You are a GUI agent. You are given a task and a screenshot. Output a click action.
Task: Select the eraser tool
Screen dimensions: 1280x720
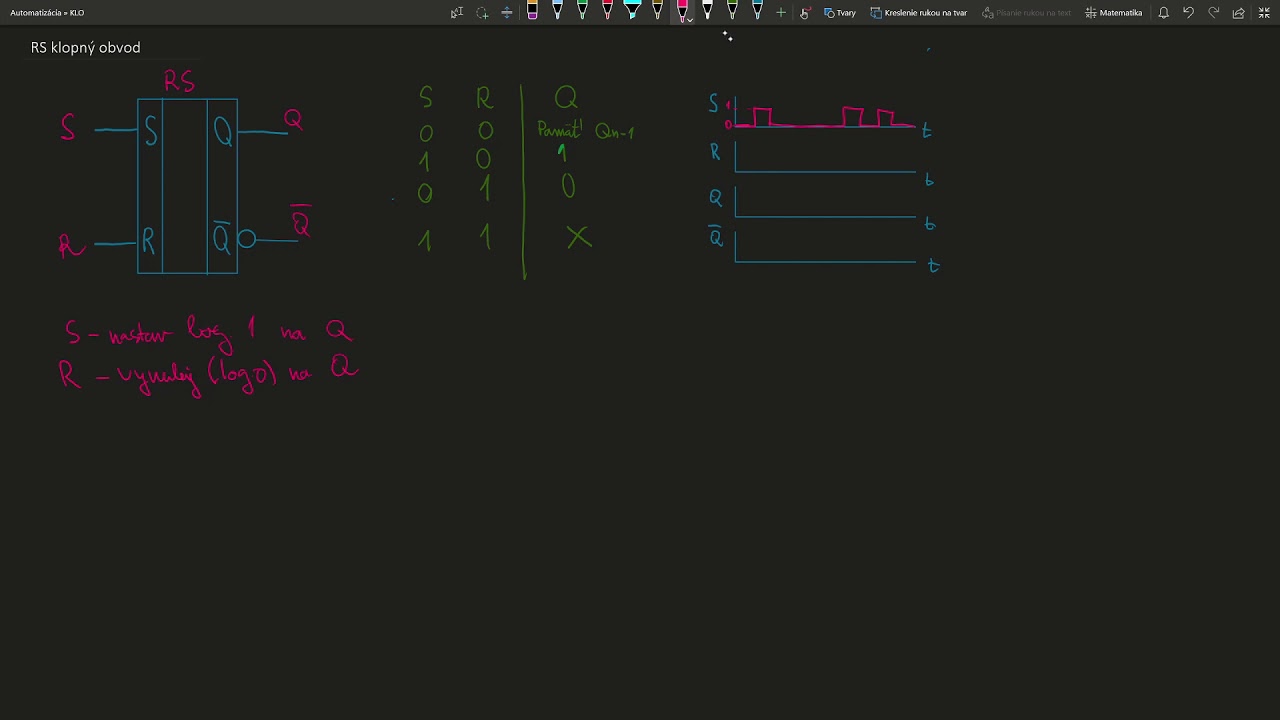click(532, 11)
